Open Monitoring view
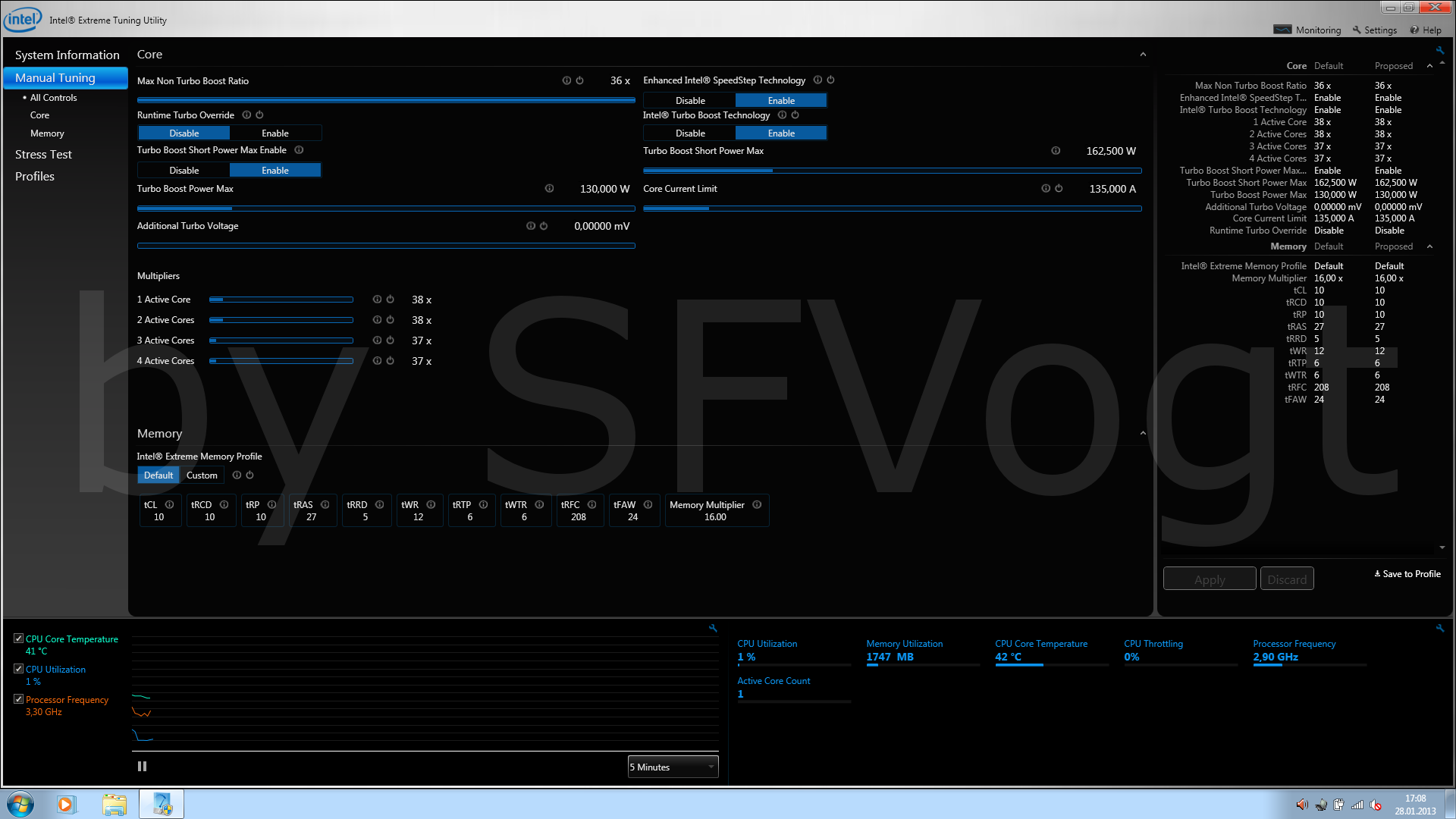1456x819 pixels. click(x=1307, y=30)
